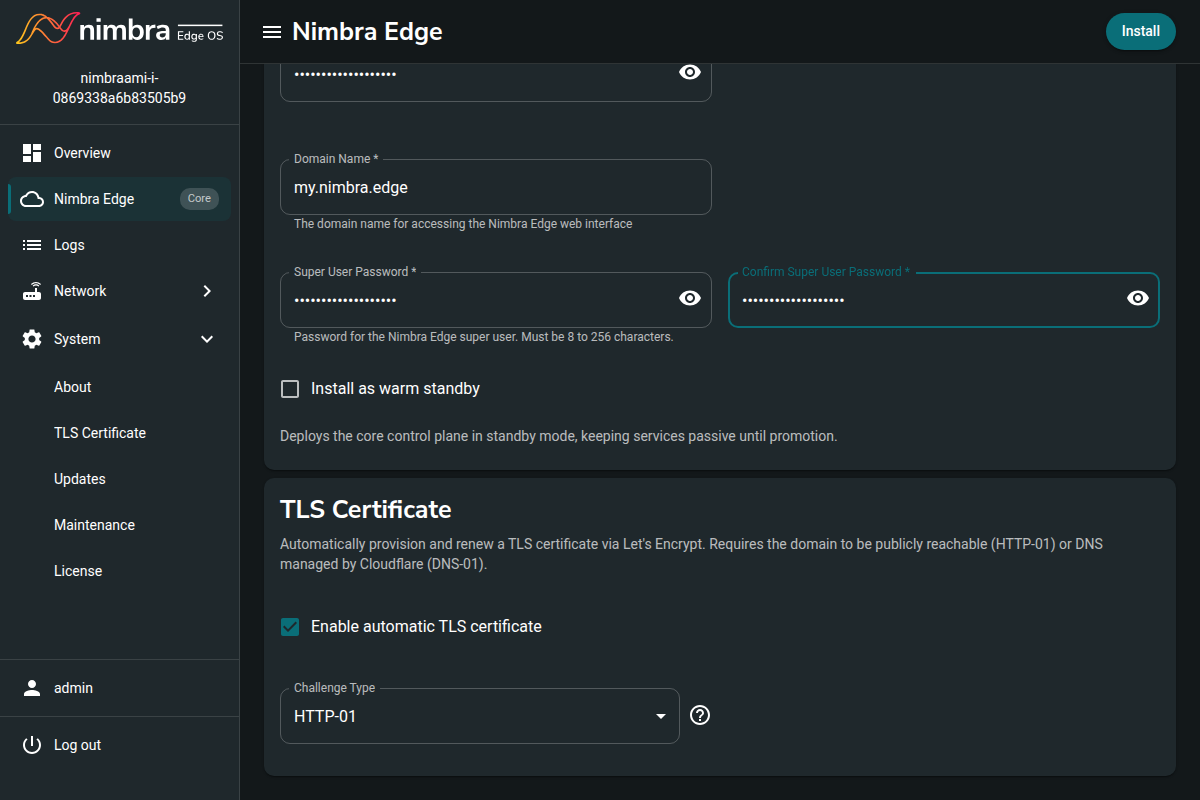This screenshot has width=1200, height=800.
Task: Expand the Network submenu chevron
Action: point(207,291)
